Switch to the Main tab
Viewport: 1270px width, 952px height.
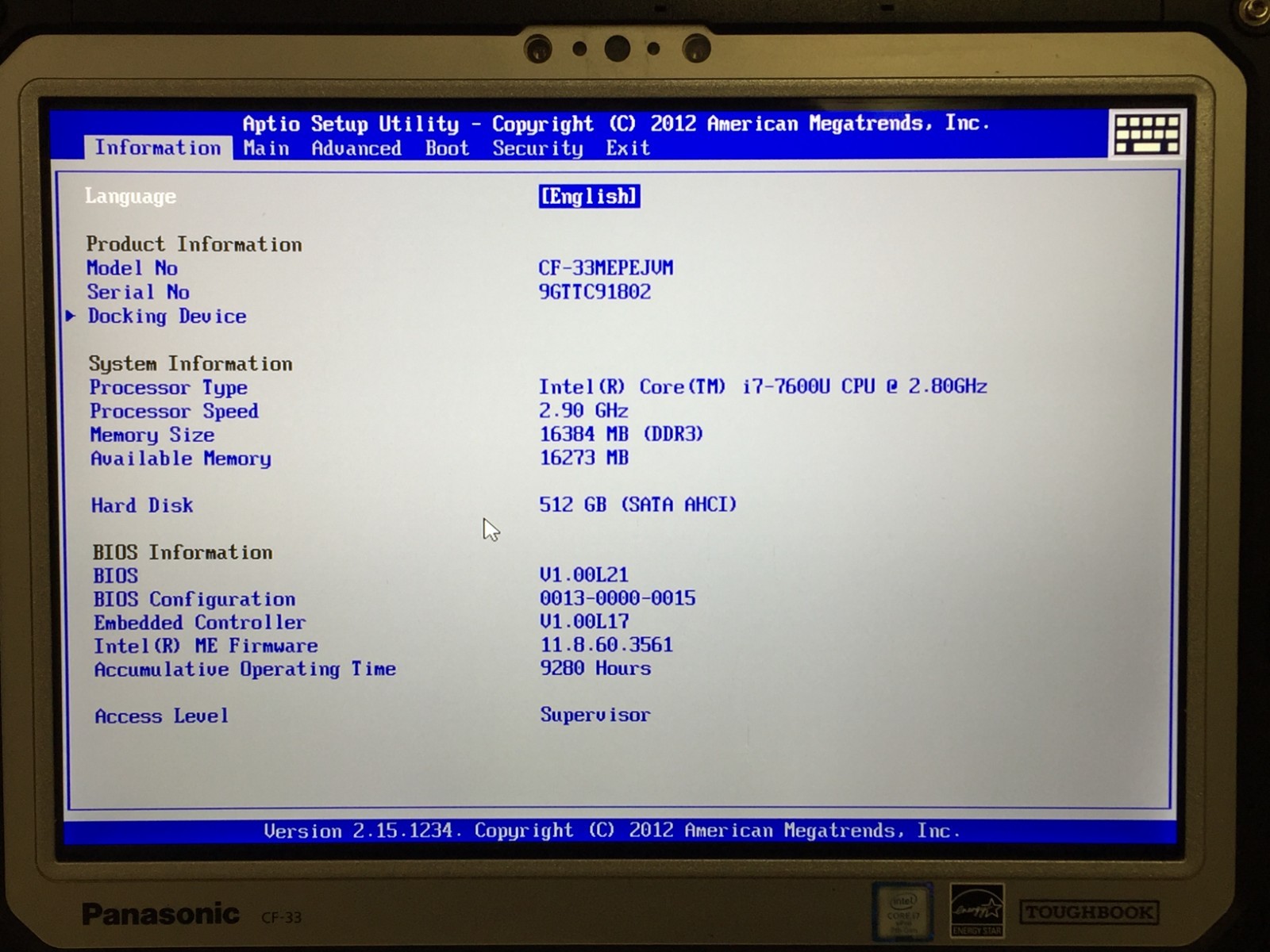pos(266,148)
